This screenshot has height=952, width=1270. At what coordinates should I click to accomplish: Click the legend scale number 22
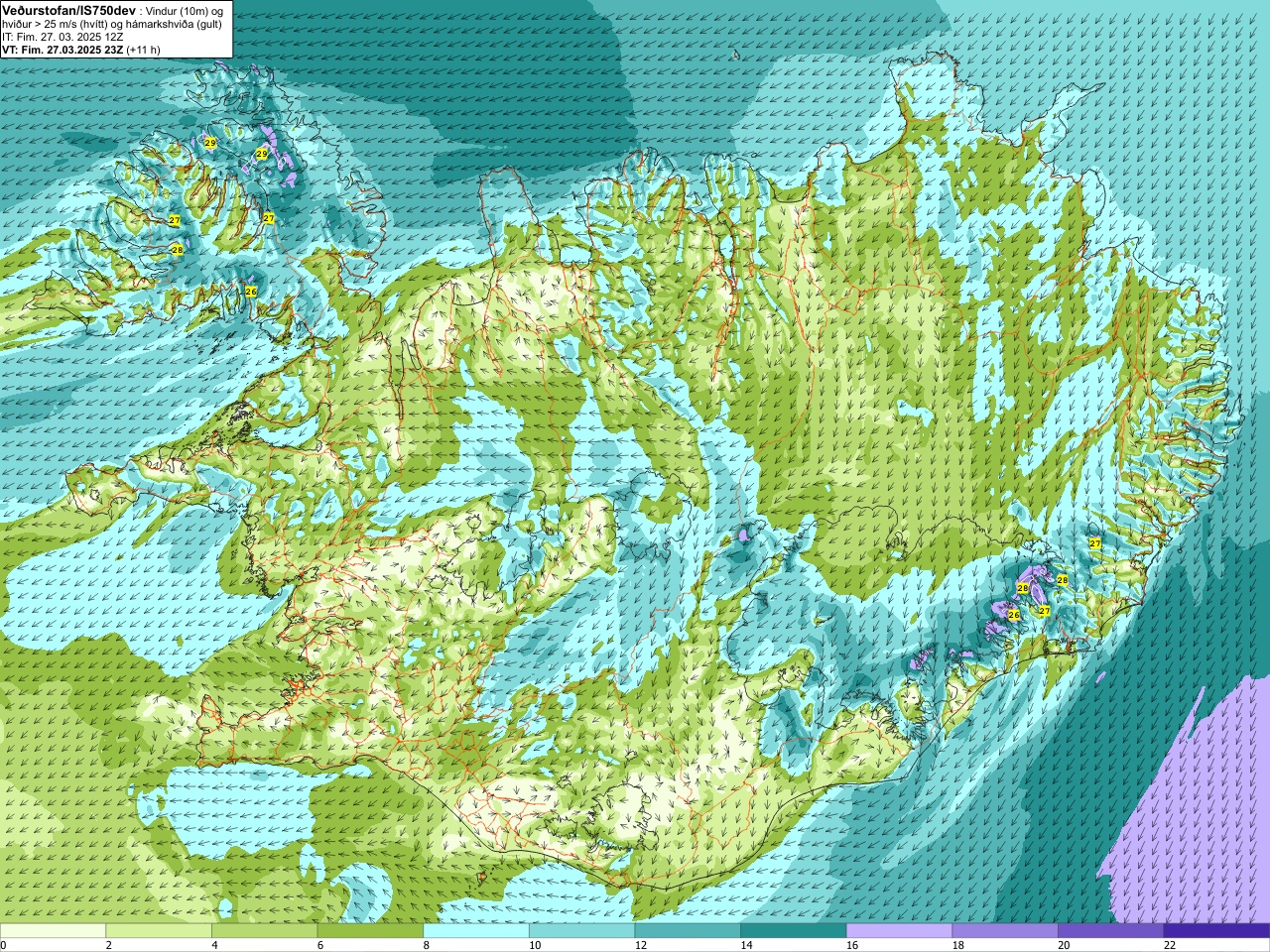click(1170, 945)
